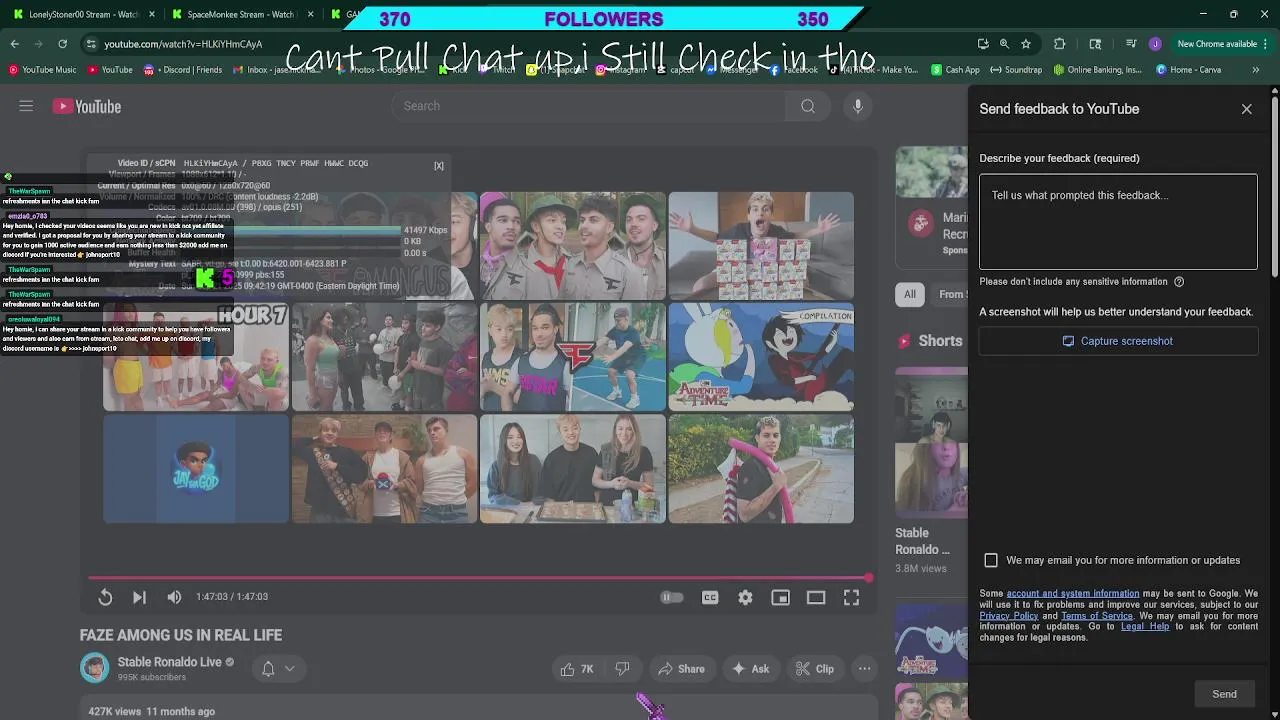Bookmark this page with the star
Image resolution: width=1280 pixels, height=720 pixels.
click(x=1026, y=44)
